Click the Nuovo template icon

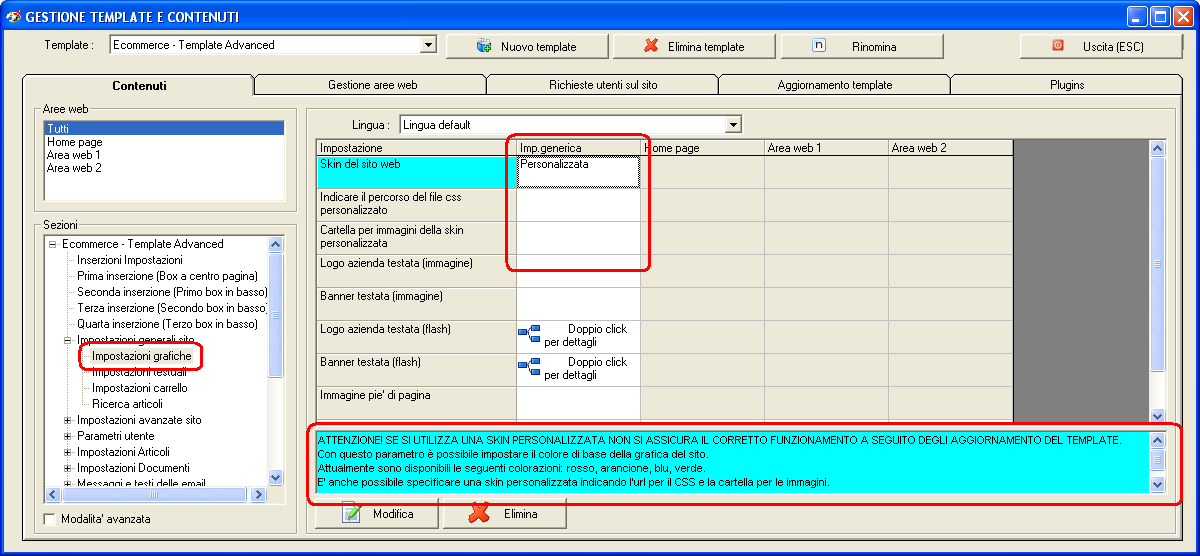point(485,46)
